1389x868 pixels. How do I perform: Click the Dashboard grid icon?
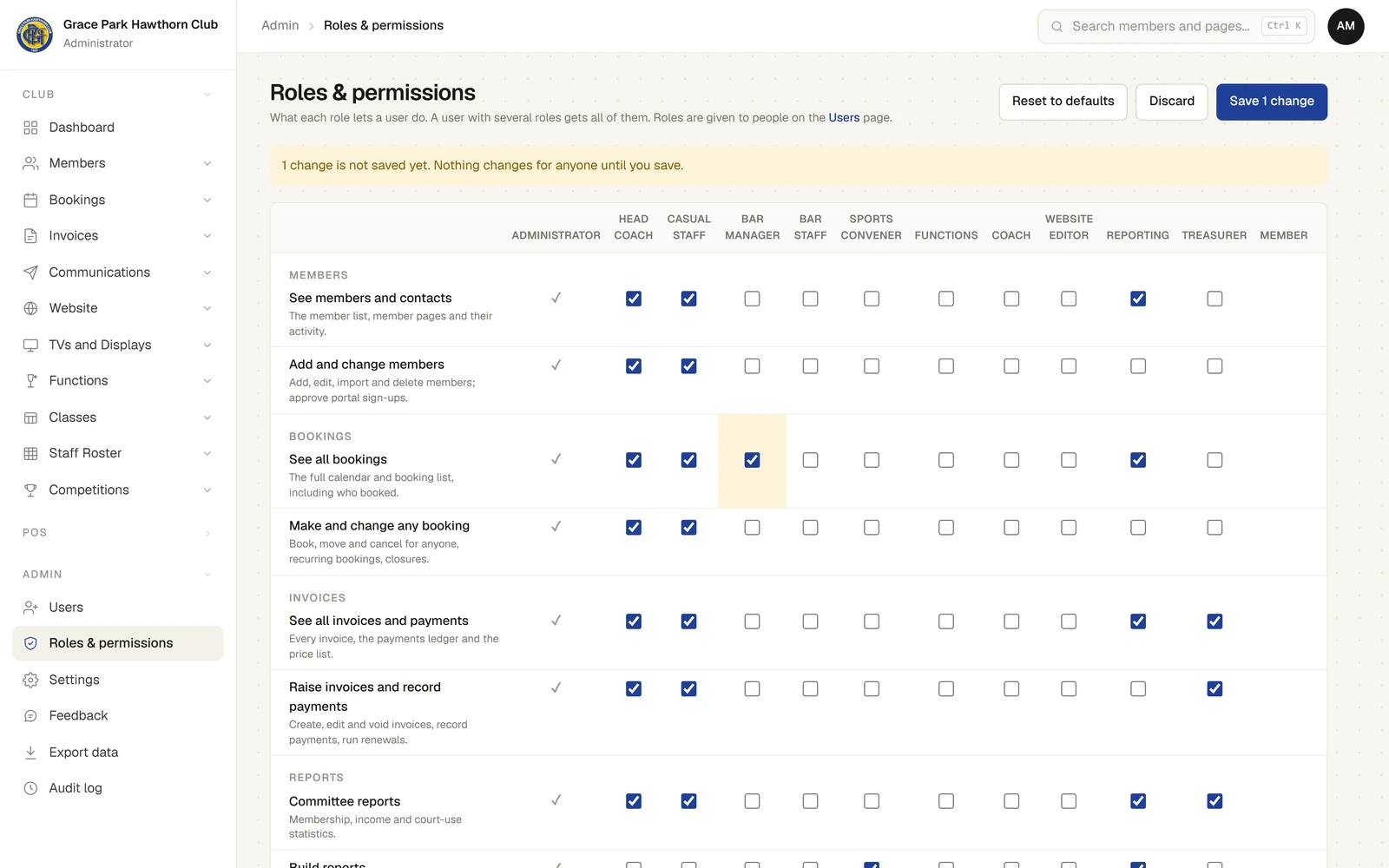pos(30,128)
